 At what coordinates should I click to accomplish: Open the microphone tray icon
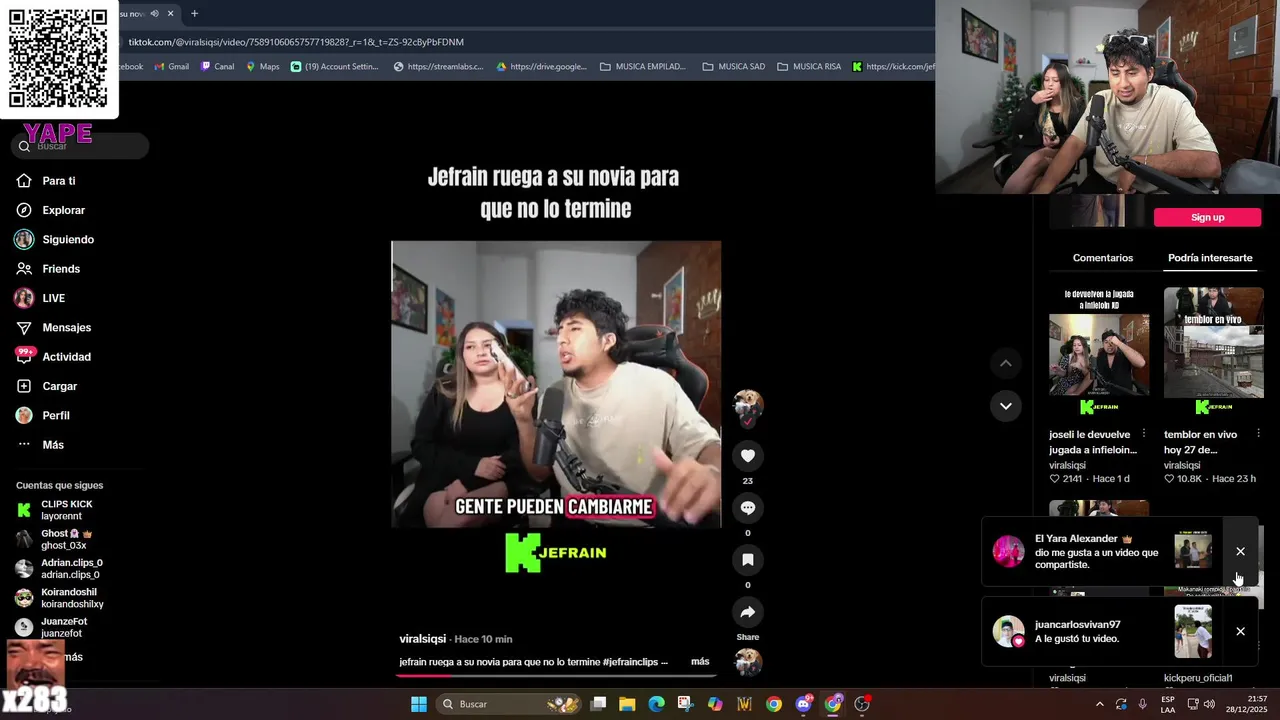pos(1142,704)
